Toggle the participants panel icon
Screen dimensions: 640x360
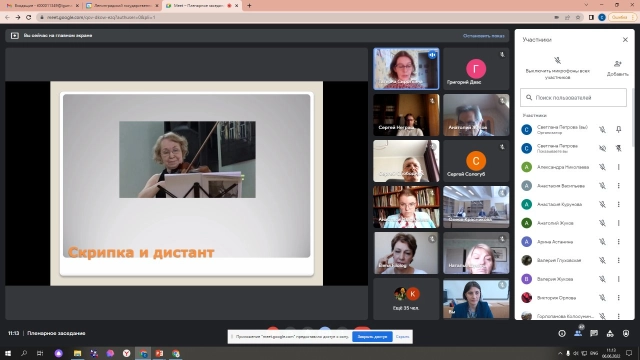[x=578, y=333]
